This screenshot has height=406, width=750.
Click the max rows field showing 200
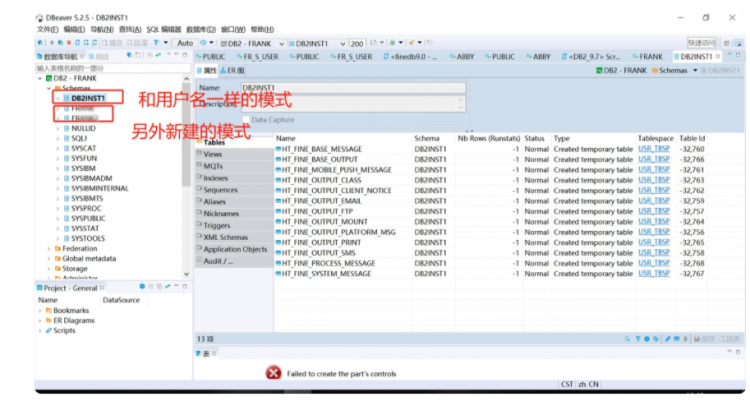tap(357, 44)
